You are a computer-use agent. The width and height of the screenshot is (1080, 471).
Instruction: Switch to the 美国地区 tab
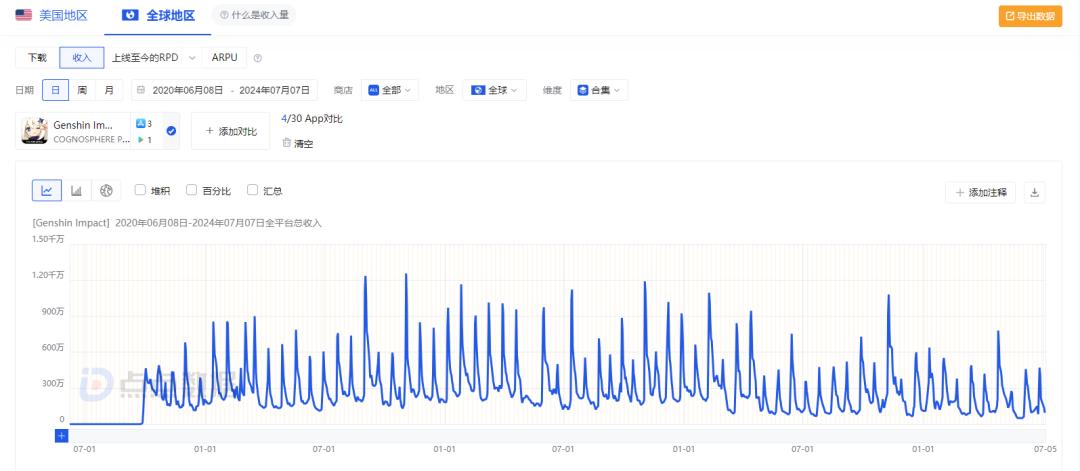(52, 15)
